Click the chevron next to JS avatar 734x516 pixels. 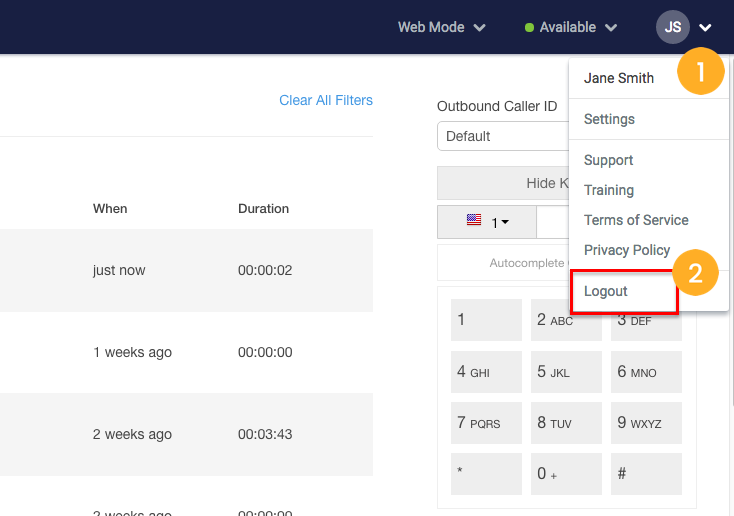click(705, 28)
